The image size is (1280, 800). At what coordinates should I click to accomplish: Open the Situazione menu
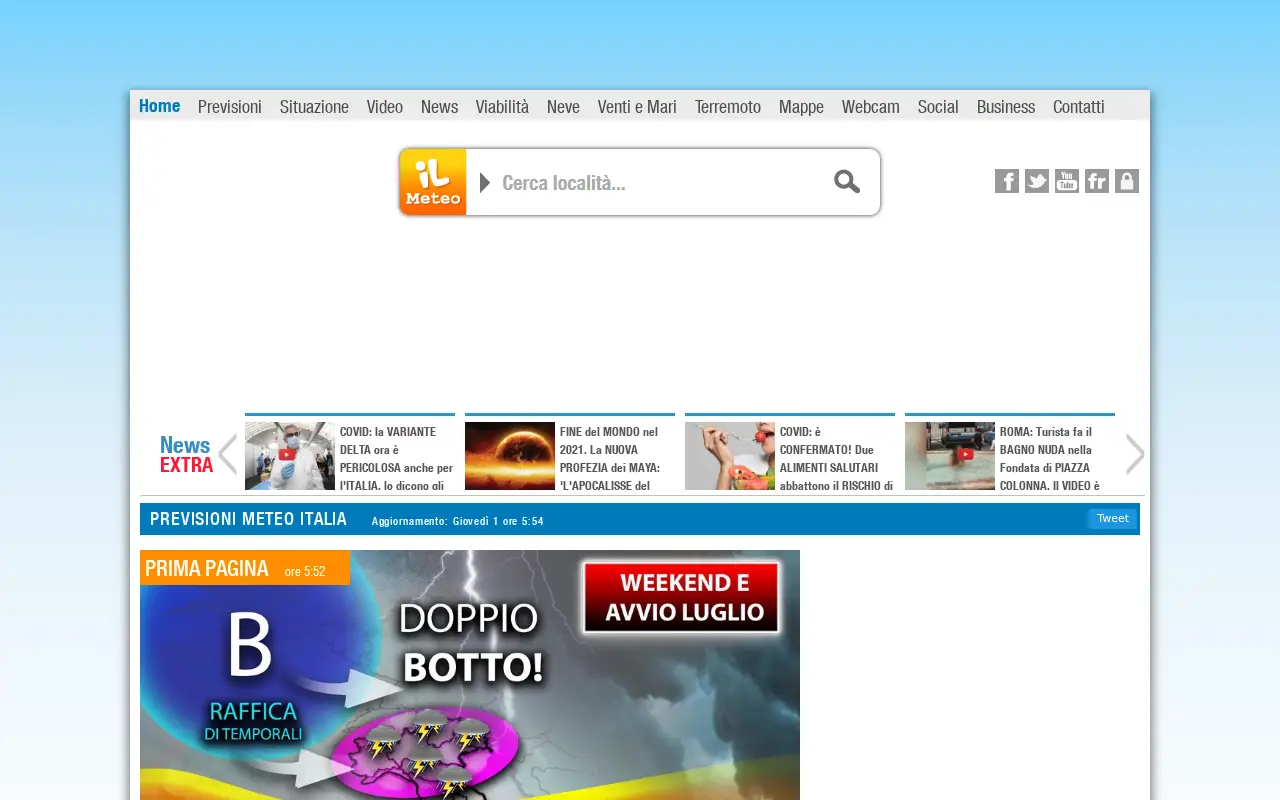point(314,107)
